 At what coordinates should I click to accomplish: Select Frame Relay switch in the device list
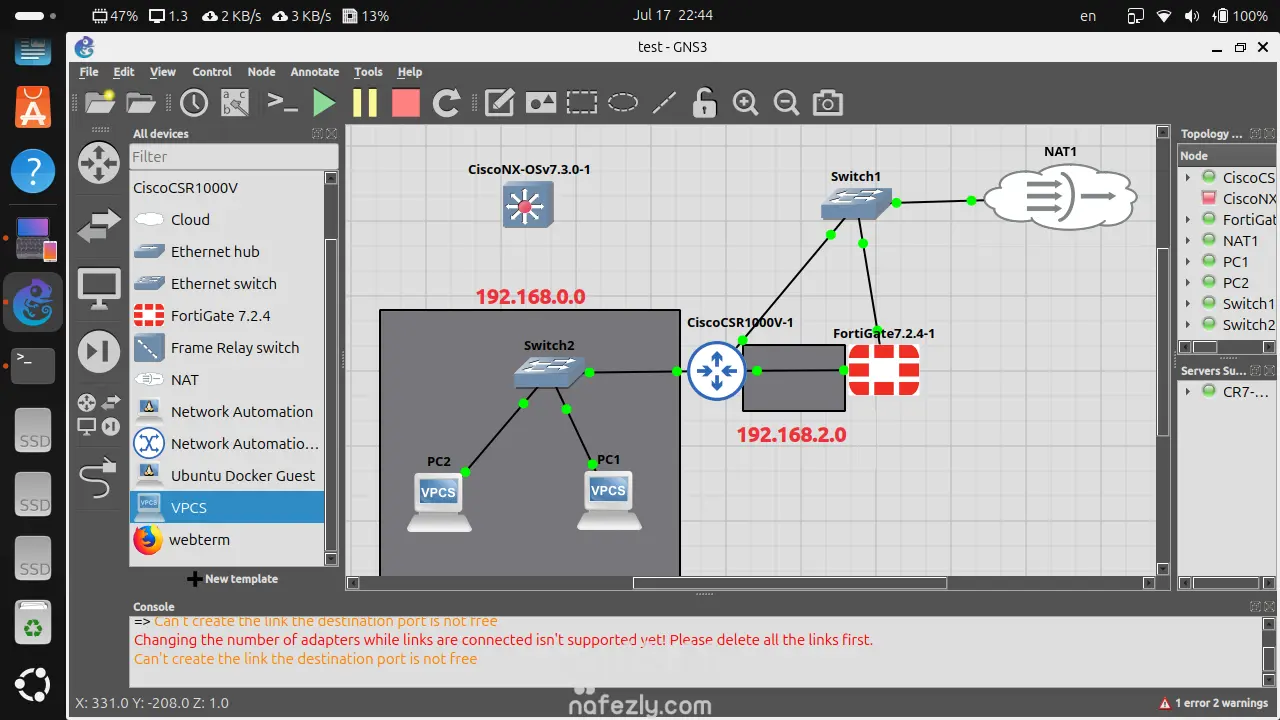227,348
